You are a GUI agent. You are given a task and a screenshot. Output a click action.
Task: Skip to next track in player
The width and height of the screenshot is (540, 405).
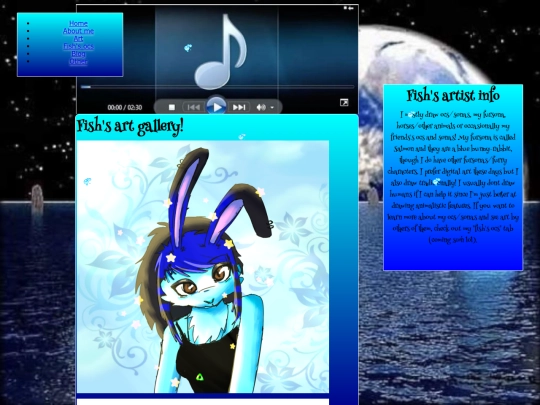click(239, 107)
